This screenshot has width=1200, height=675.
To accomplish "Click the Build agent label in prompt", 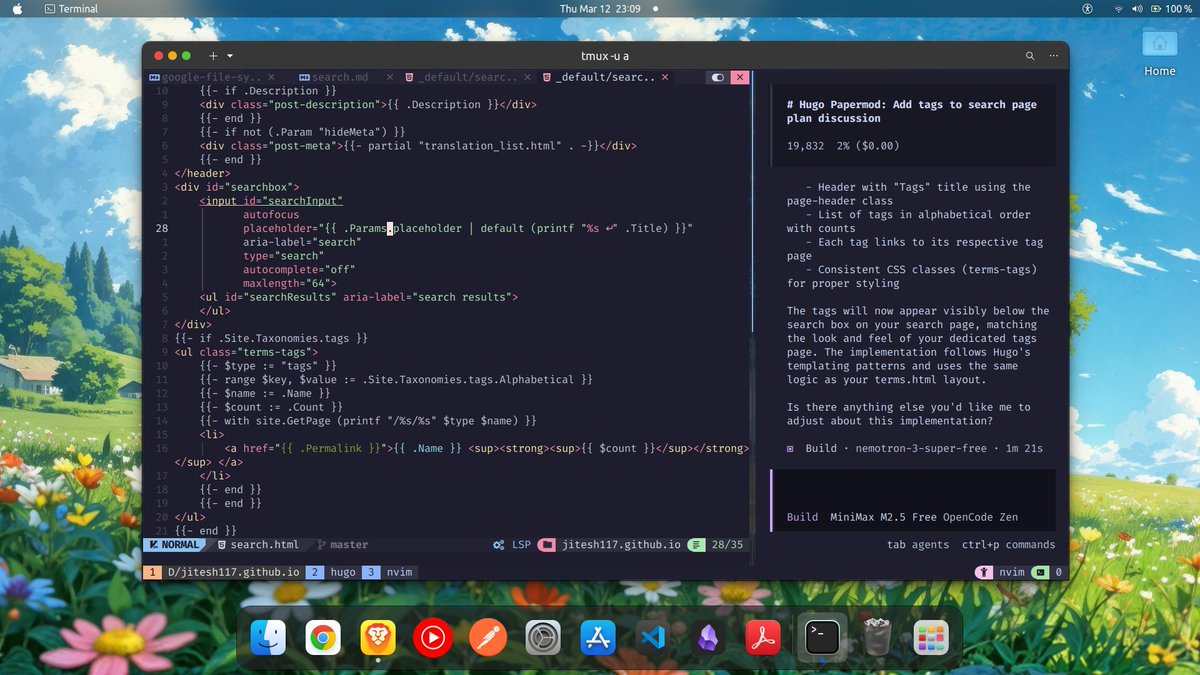I will coord(802,517).
